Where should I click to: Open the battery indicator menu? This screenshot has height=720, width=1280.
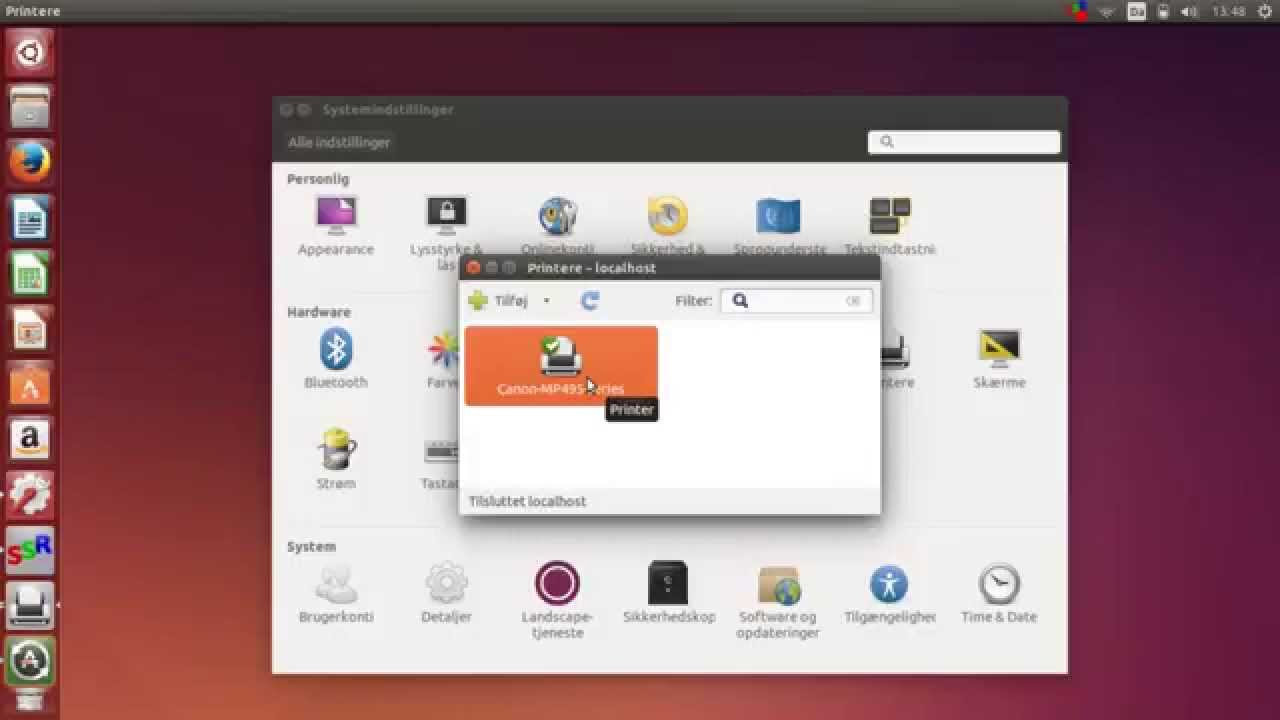[x=1163, y=11]
